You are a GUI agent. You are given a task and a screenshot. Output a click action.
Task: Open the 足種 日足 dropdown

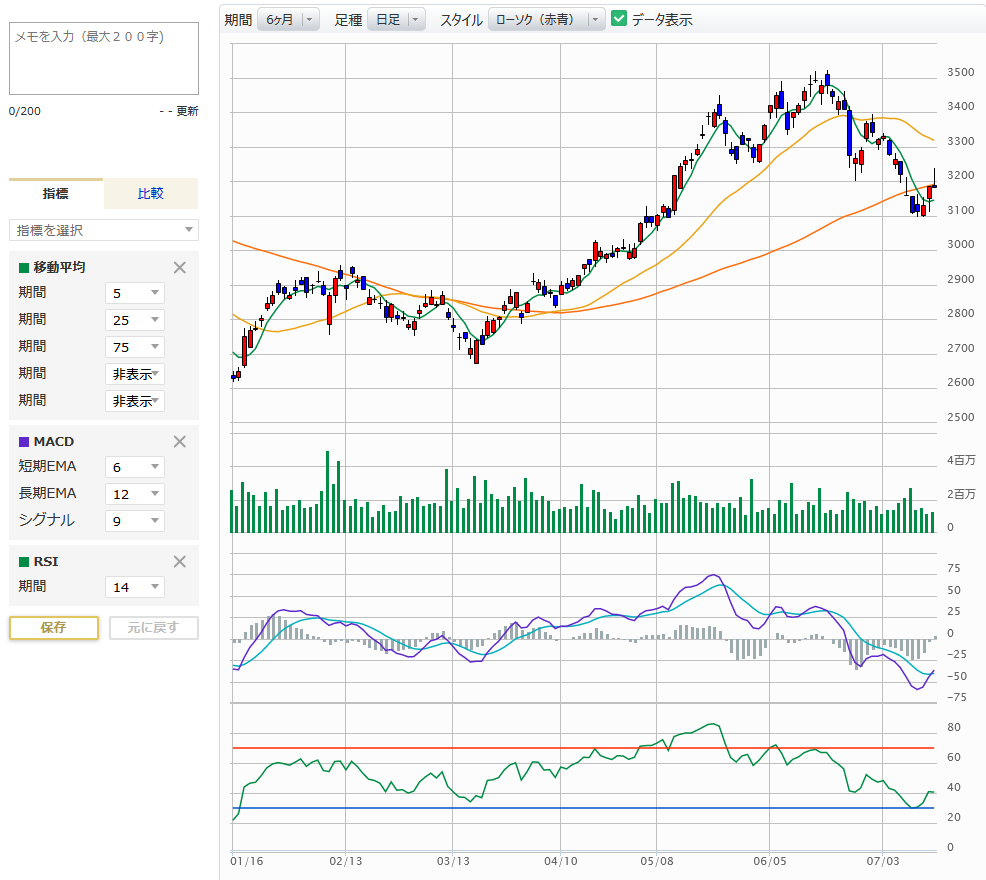coord(396,19)
